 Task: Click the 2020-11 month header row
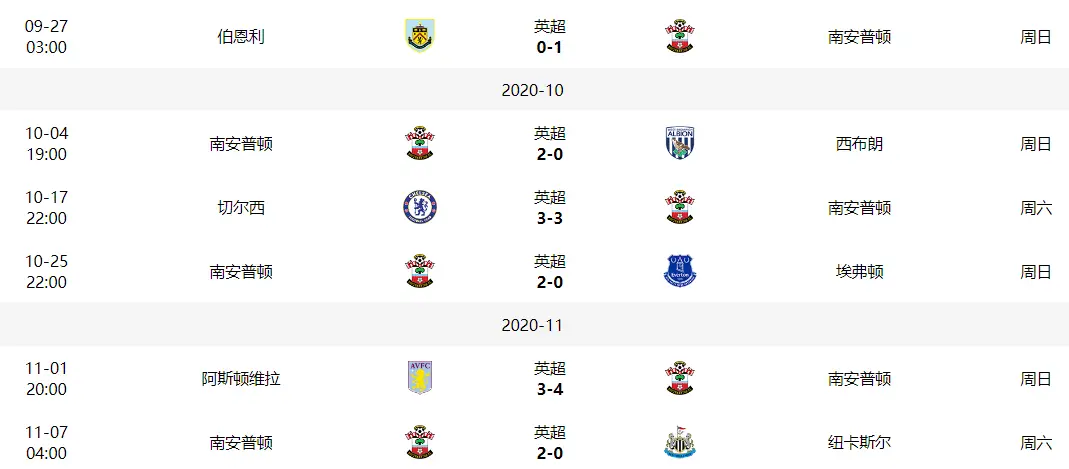(x=534, y=324)
